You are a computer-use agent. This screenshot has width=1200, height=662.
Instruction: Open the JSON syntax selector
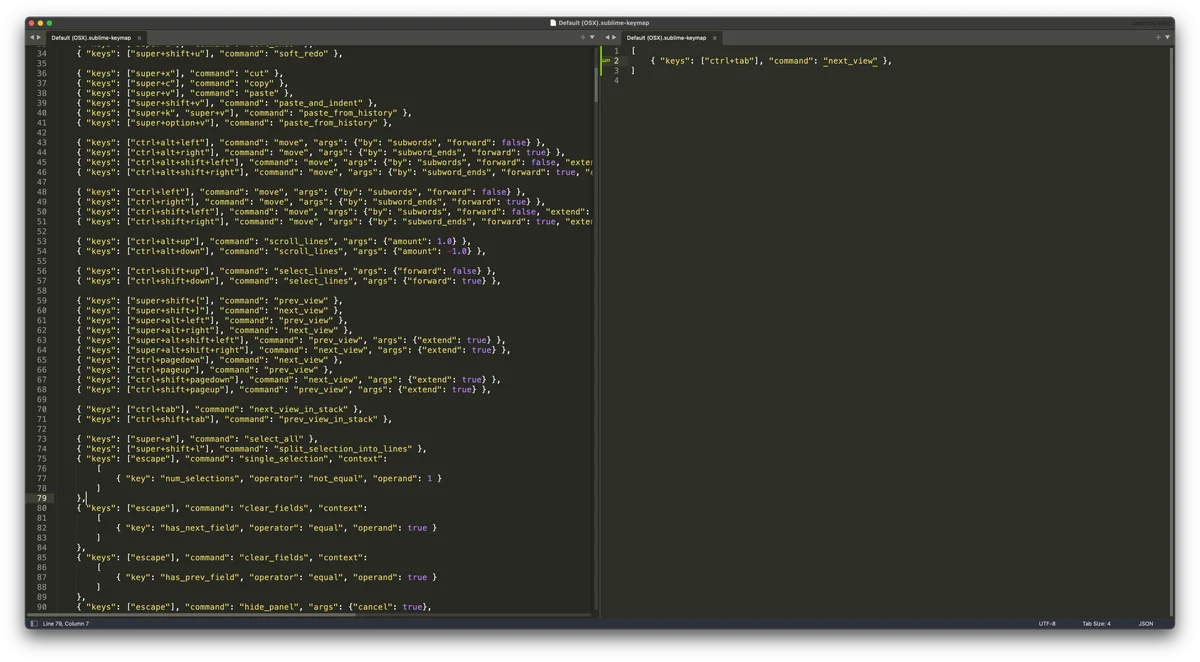coord(1146,624)
